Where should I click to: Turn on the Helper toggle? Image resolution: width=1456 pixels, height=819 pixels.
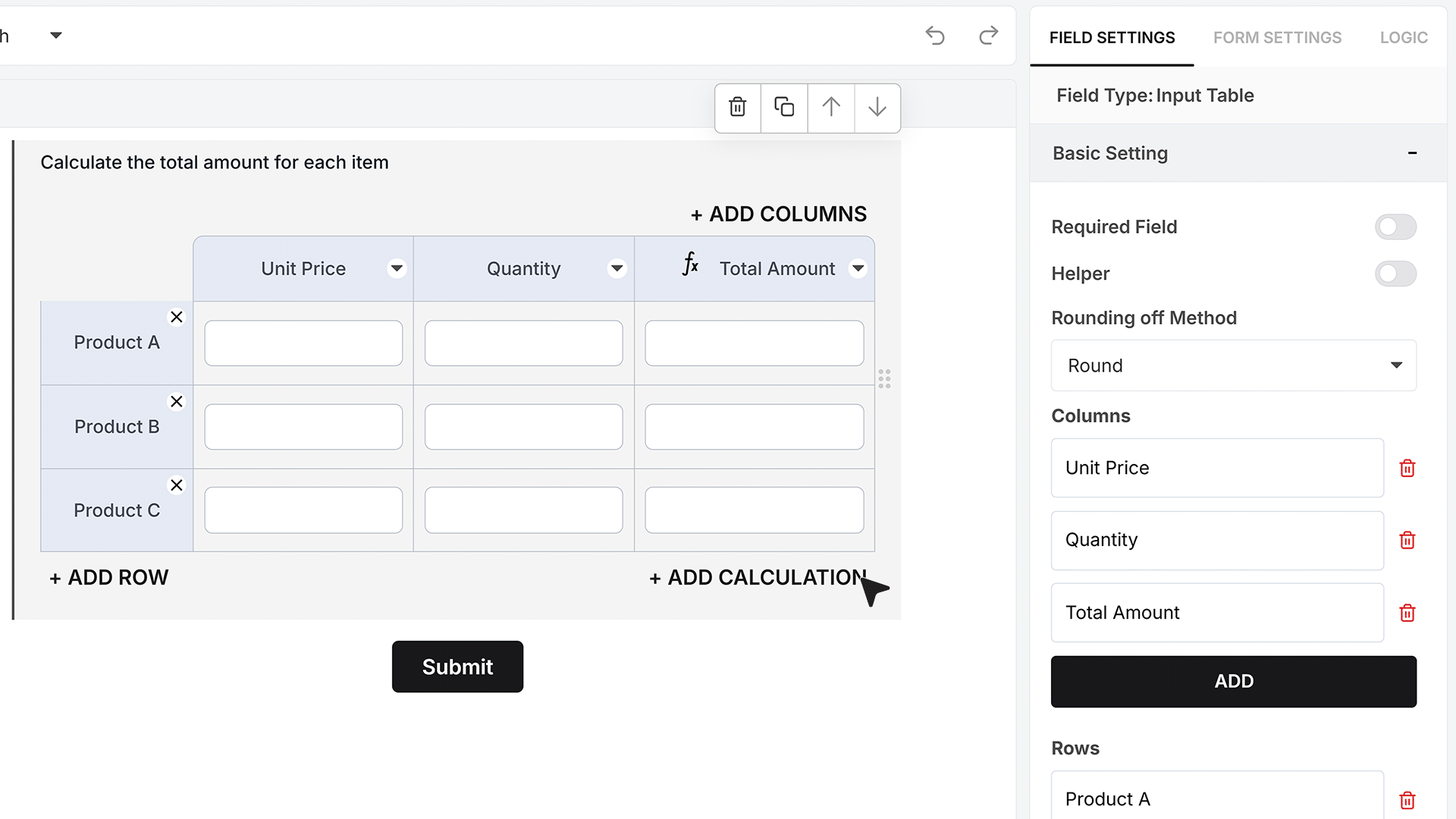point(1395,274)
